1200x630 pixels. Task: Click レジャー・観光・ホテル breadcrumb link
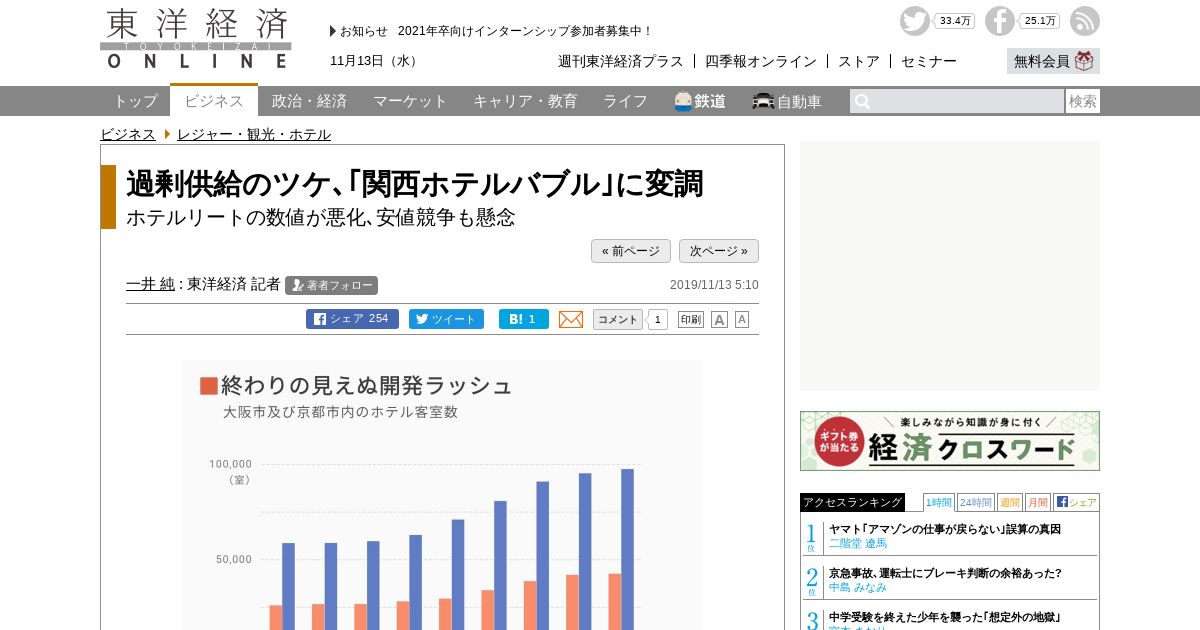click(x=254, y=134)
